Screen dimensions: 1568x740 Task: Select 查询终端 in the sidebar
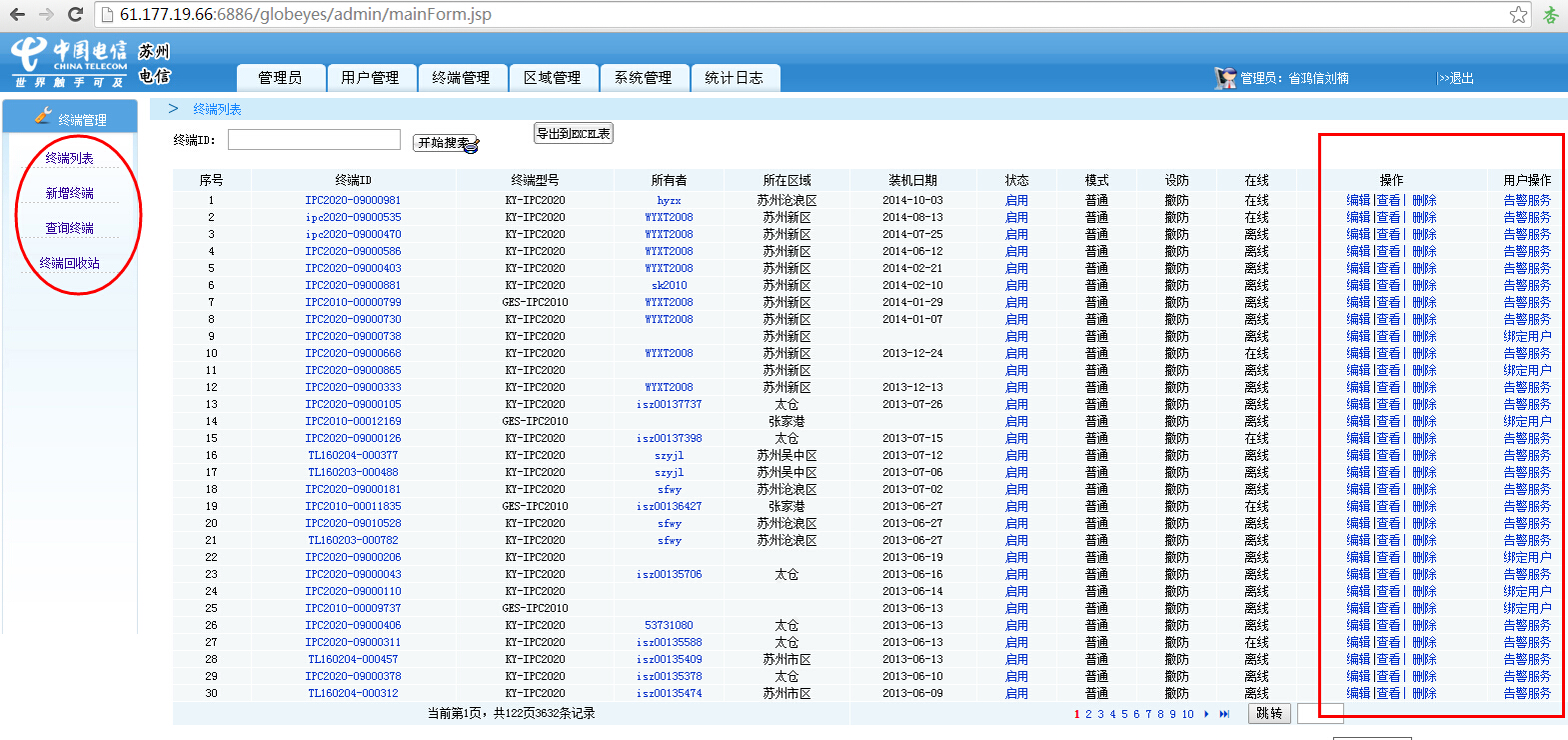[x=70, y=228]
